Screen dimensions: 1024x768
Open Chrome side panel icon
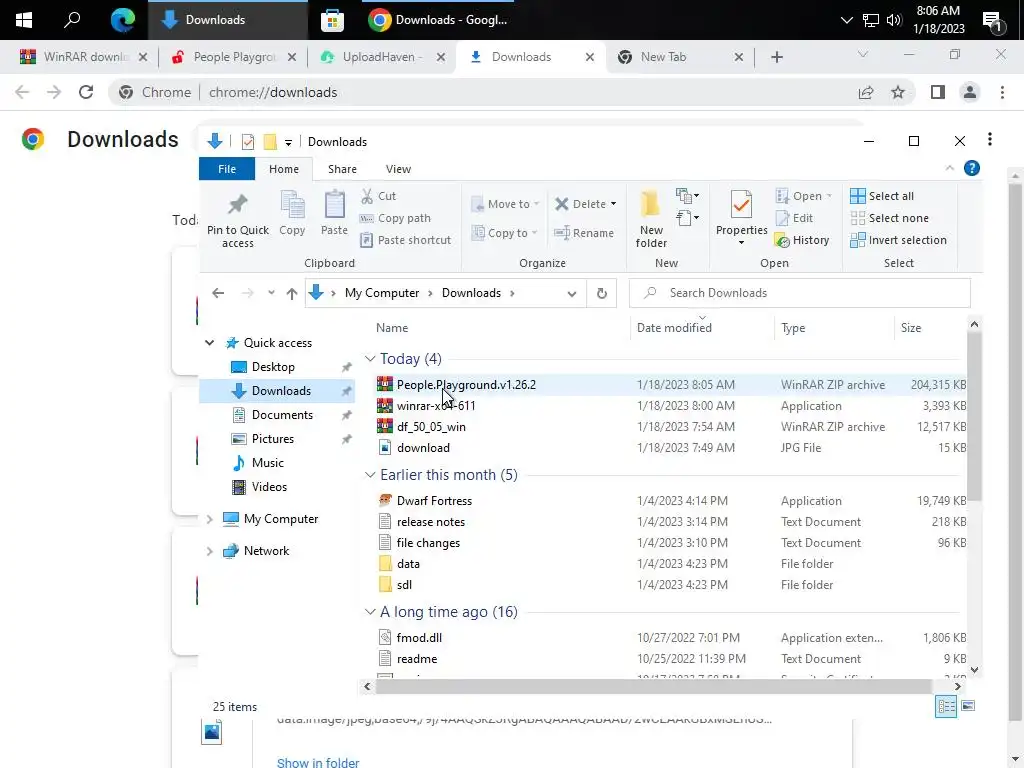pyautogui.click(x=938, y=92)
